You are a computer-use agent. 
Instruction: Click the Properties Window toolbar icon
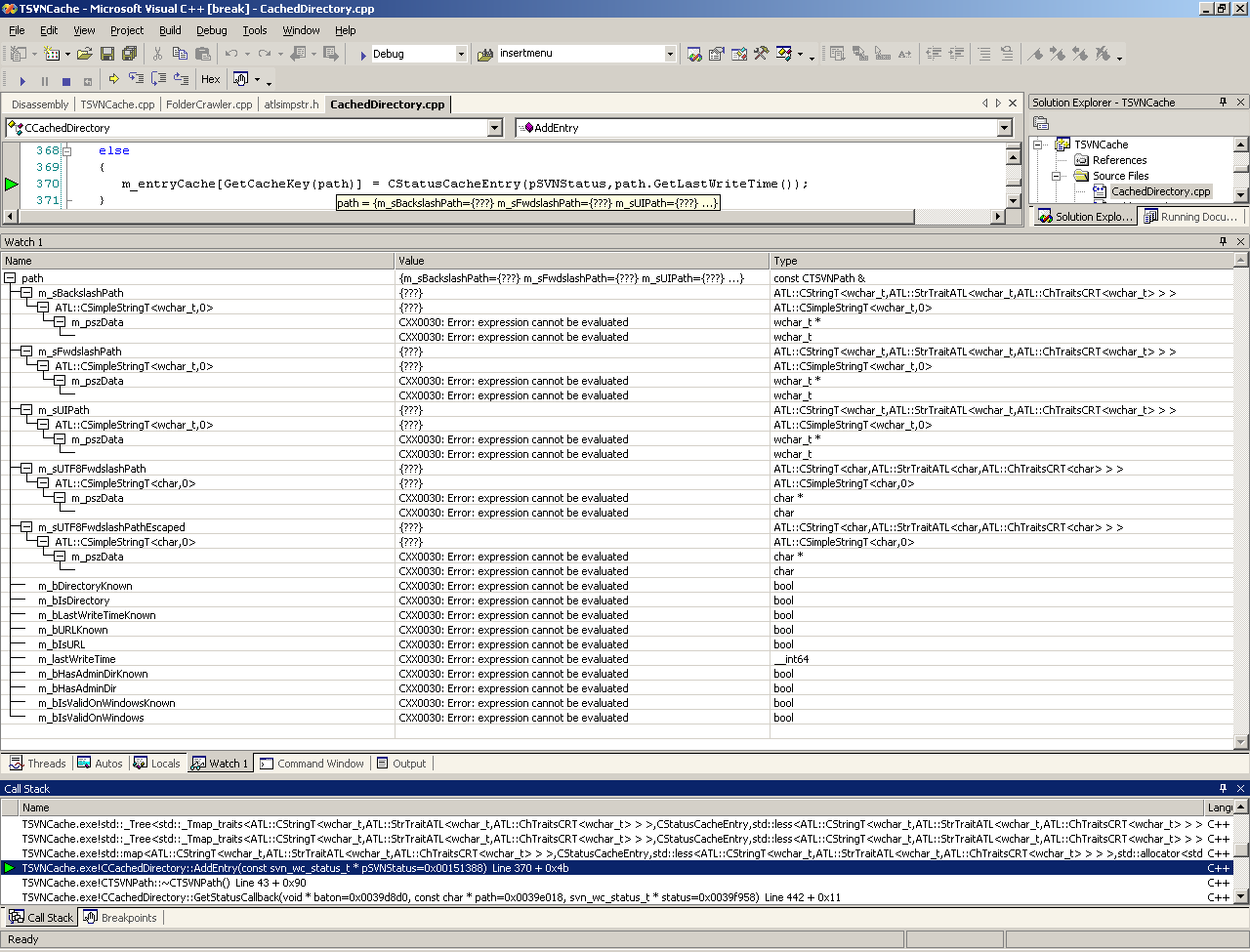pos(717,54)
